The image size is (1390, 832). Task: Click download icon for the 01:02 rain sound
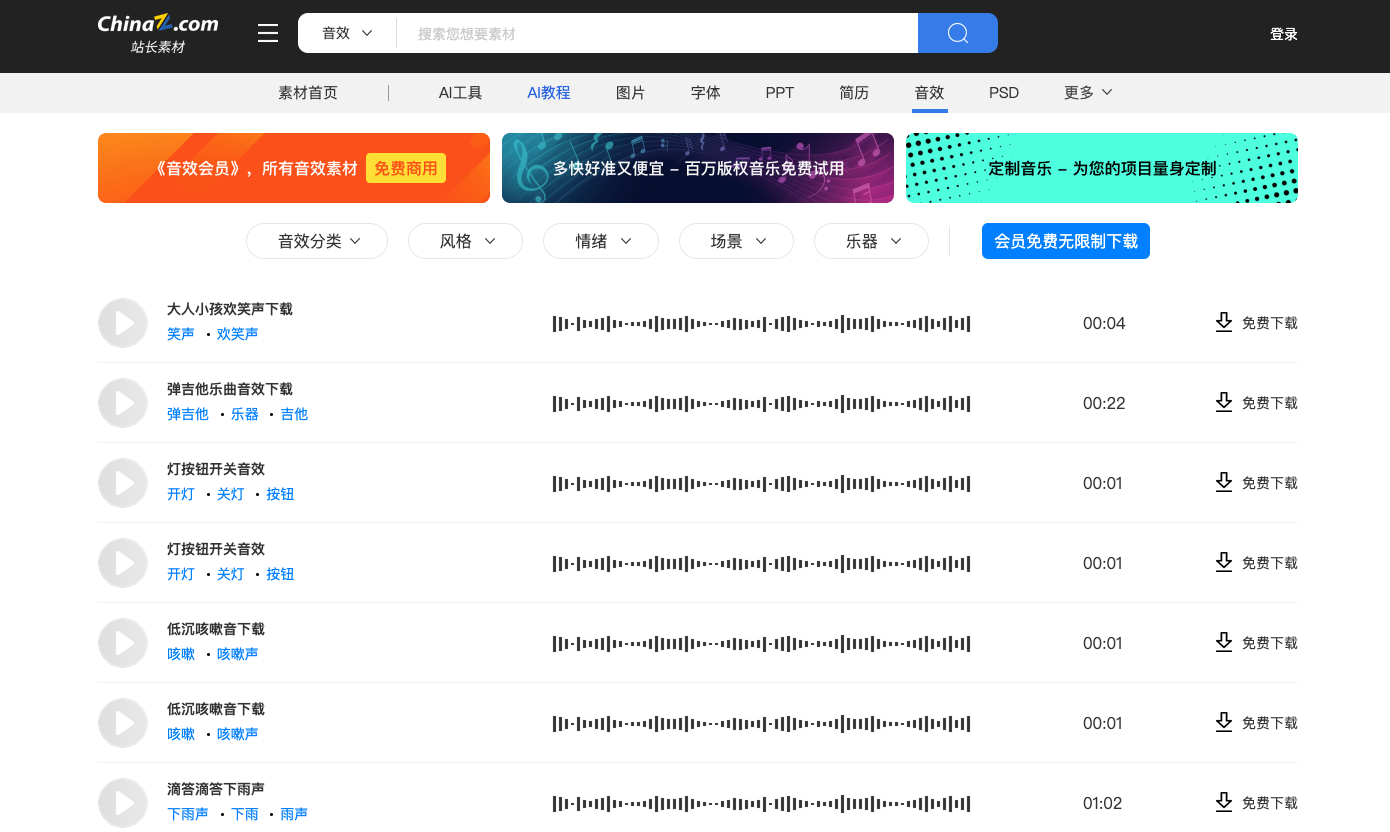tap(1223, 802)
